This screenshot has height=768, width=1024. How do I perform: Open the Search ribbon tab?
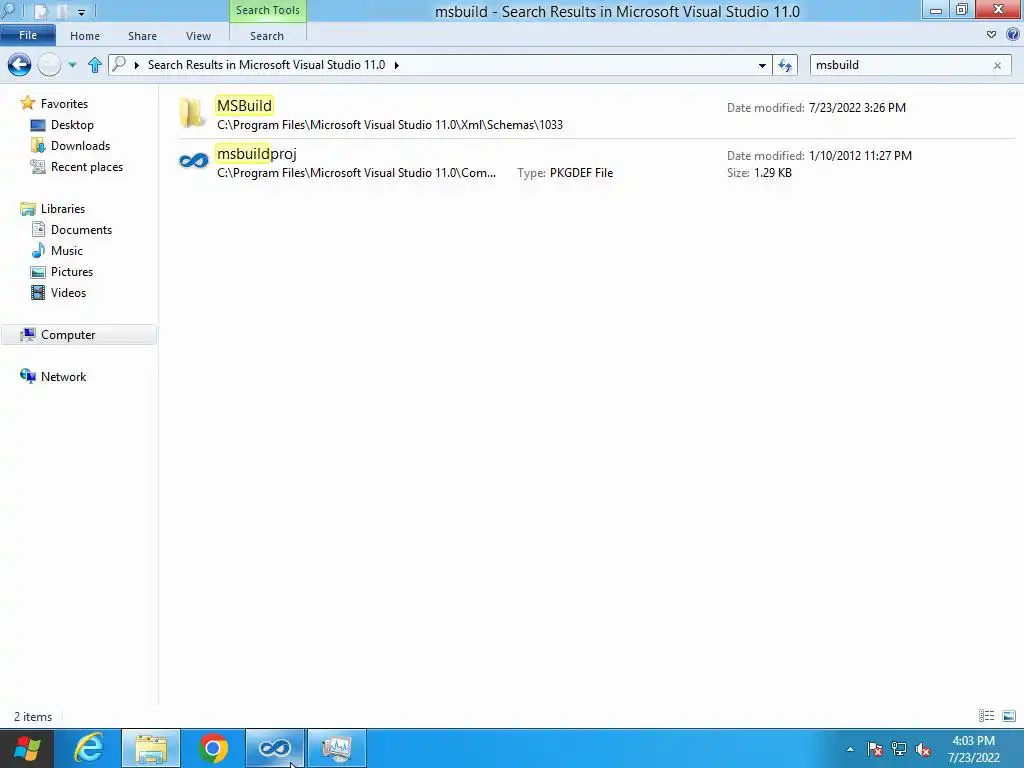267,36
